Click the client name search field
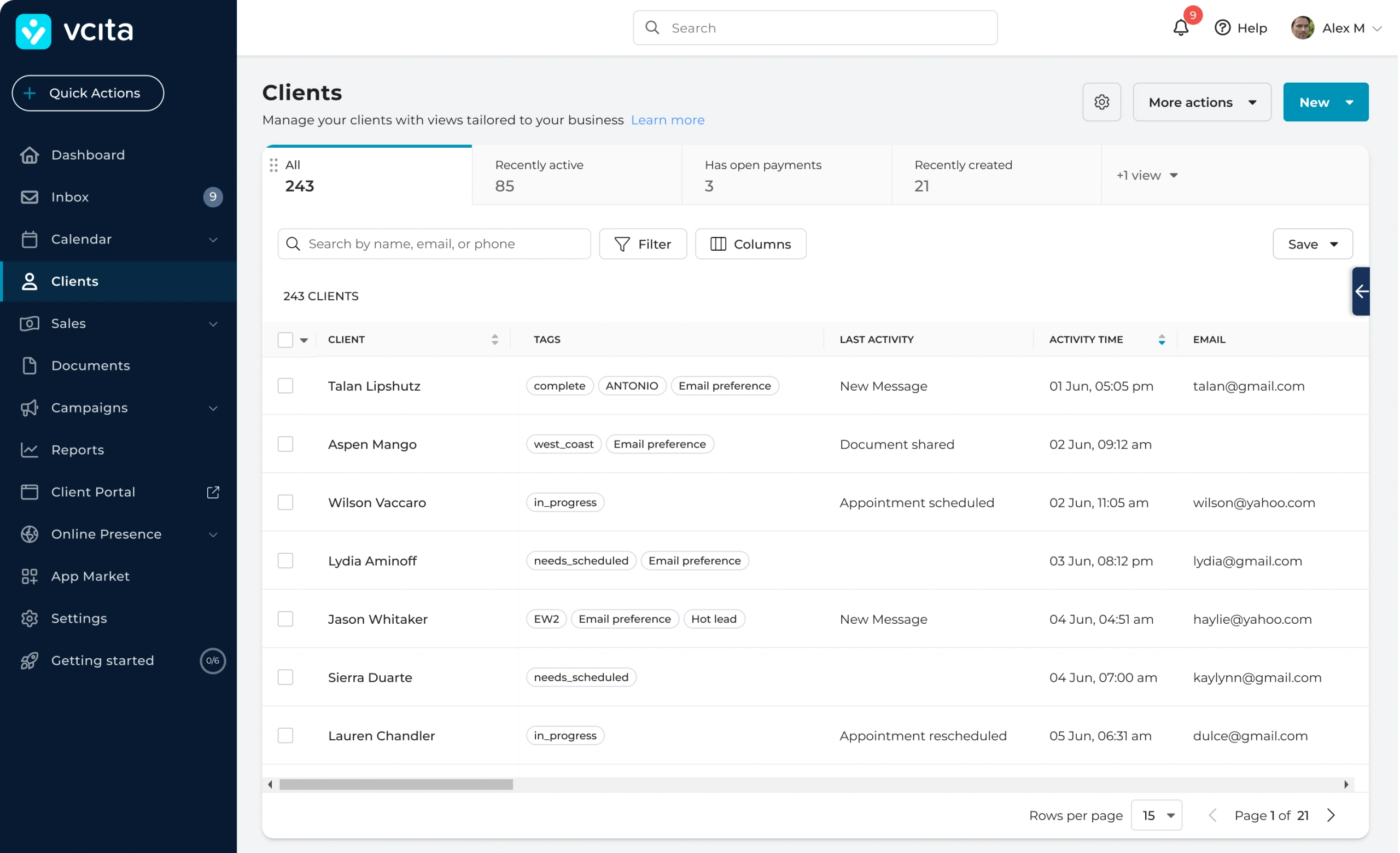Screen dimensions: 1400x853 434,244
